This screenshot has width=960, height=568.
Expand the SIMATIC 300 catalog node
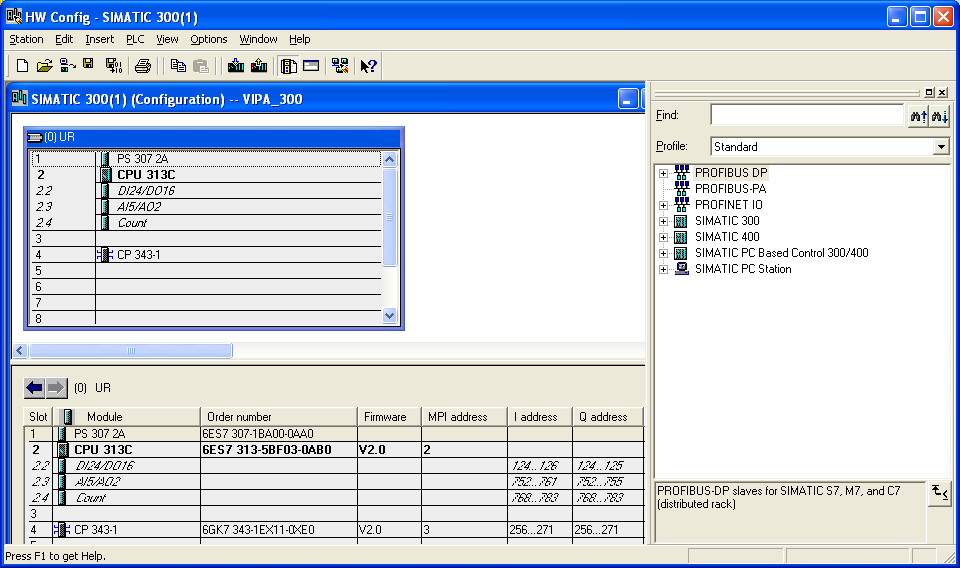tap(662, 221)
